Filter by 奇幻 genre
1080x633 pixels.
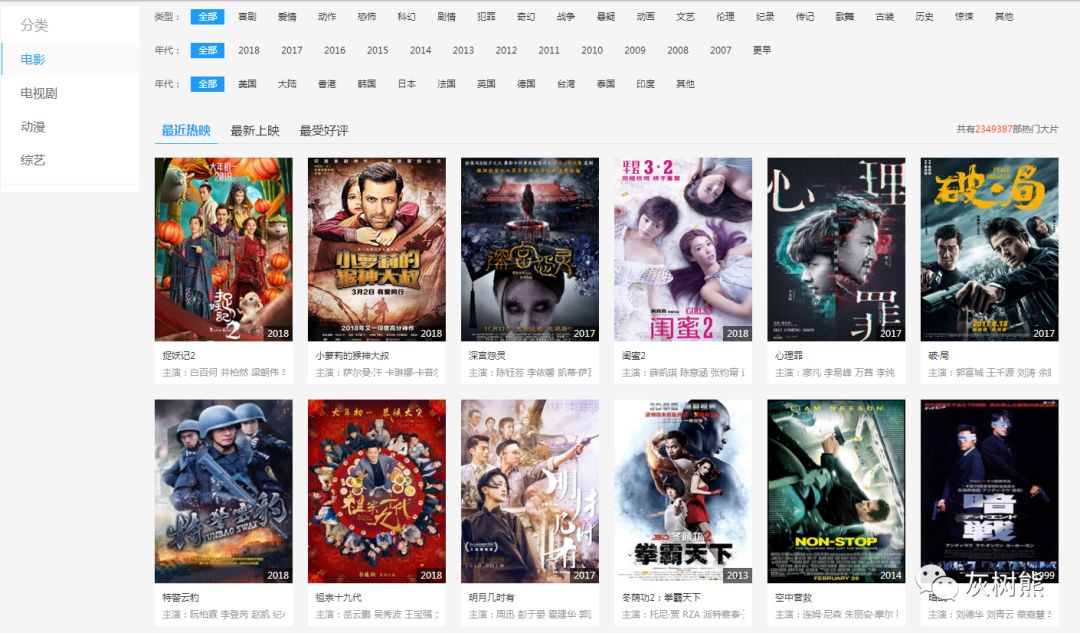(x=526, y=17)
